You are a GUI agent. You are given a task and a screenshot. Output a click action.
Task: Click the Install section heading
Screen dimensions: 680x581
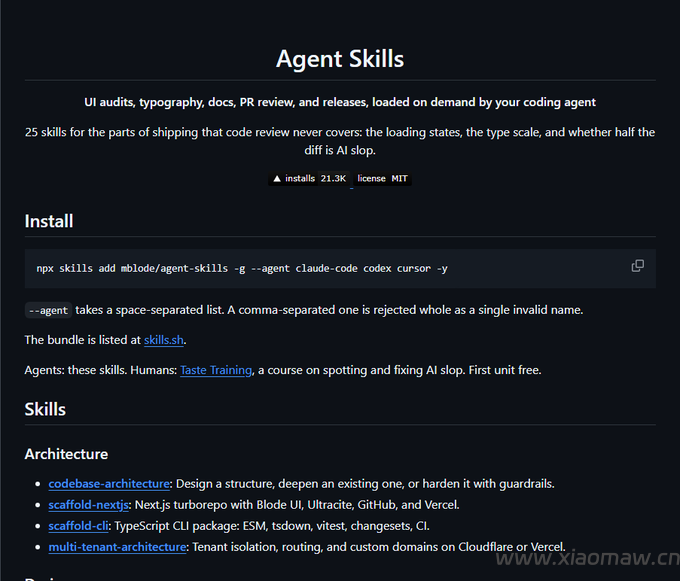click(x=49, y=221)
